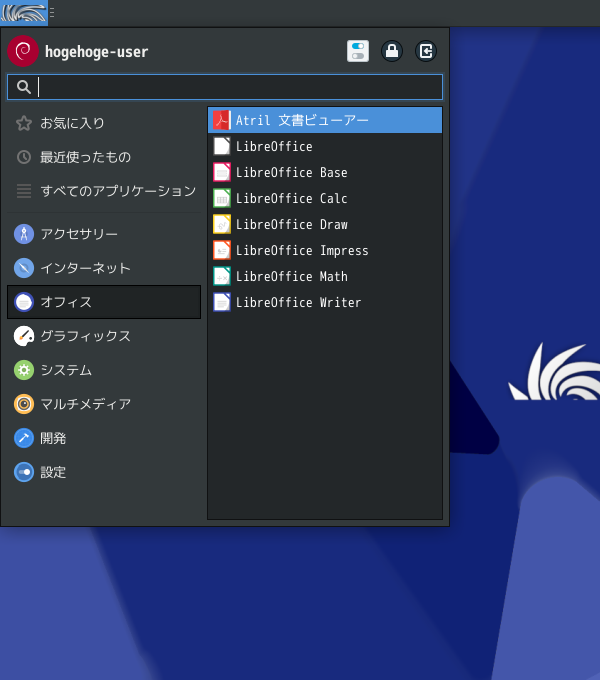600x680 pixels.
Task: Click the hogehoge-user profile avatar
Action: click(23, 51)
